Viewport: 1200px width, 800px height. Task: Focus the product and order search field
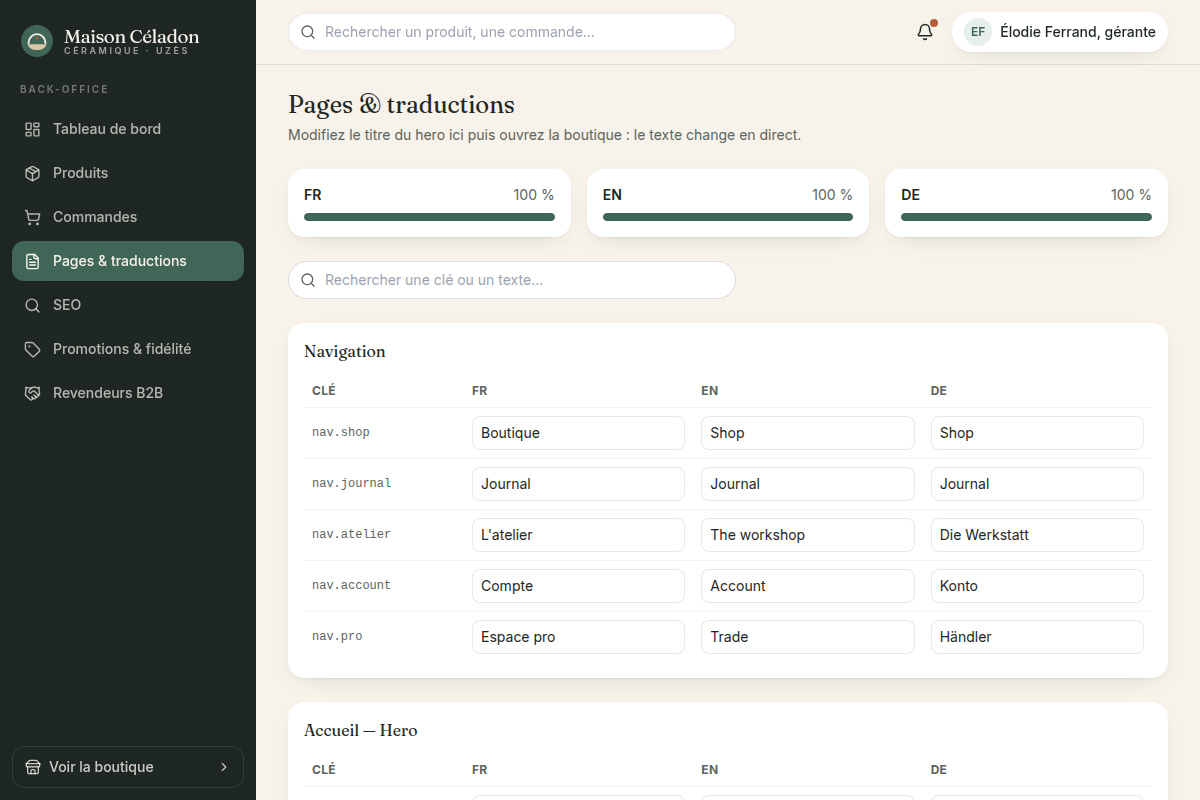(x=512, y=32)
